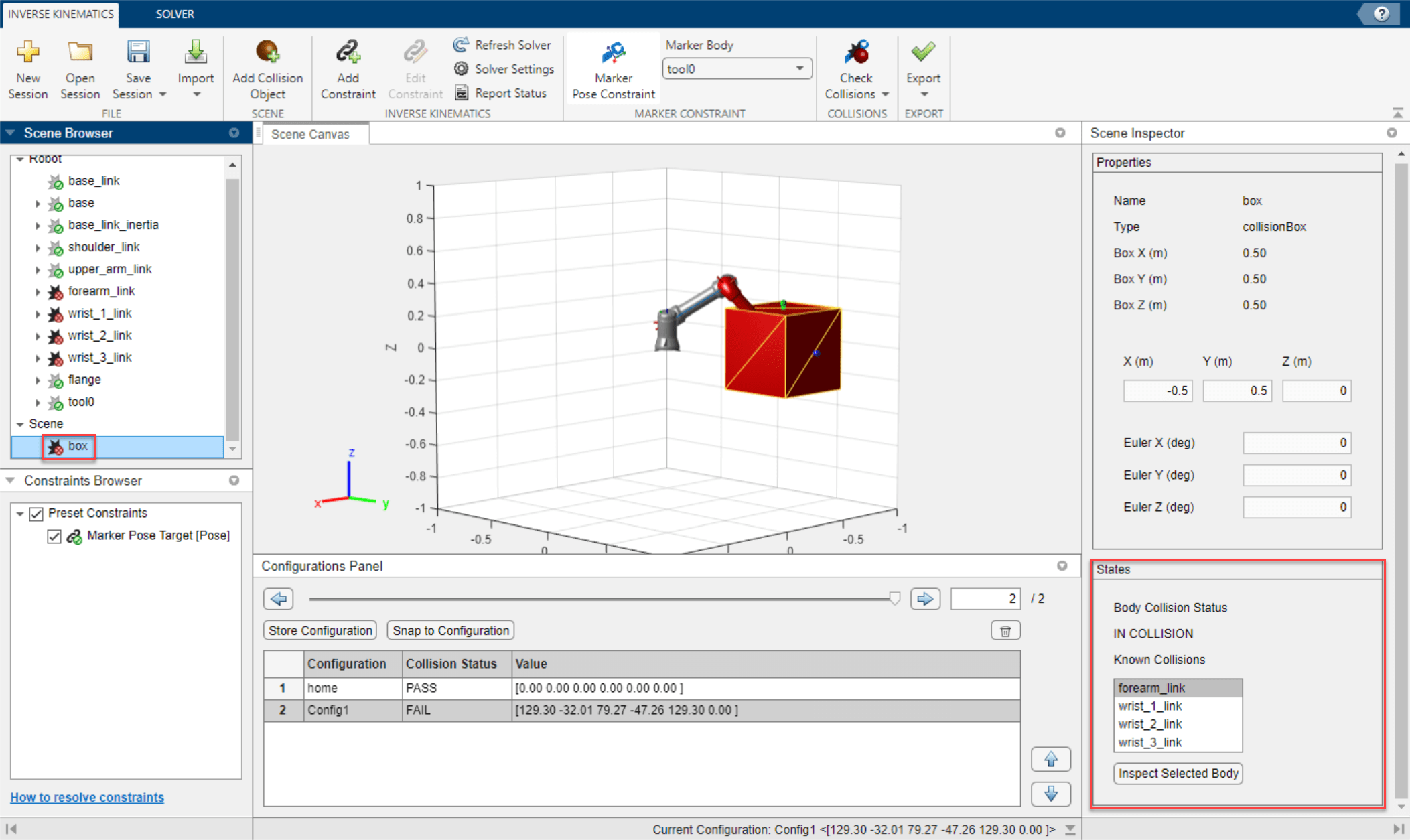The width and height of the screenshot is (1410, 840).
Task: Select the Scene Canvas tab
Action: (310, 134)
